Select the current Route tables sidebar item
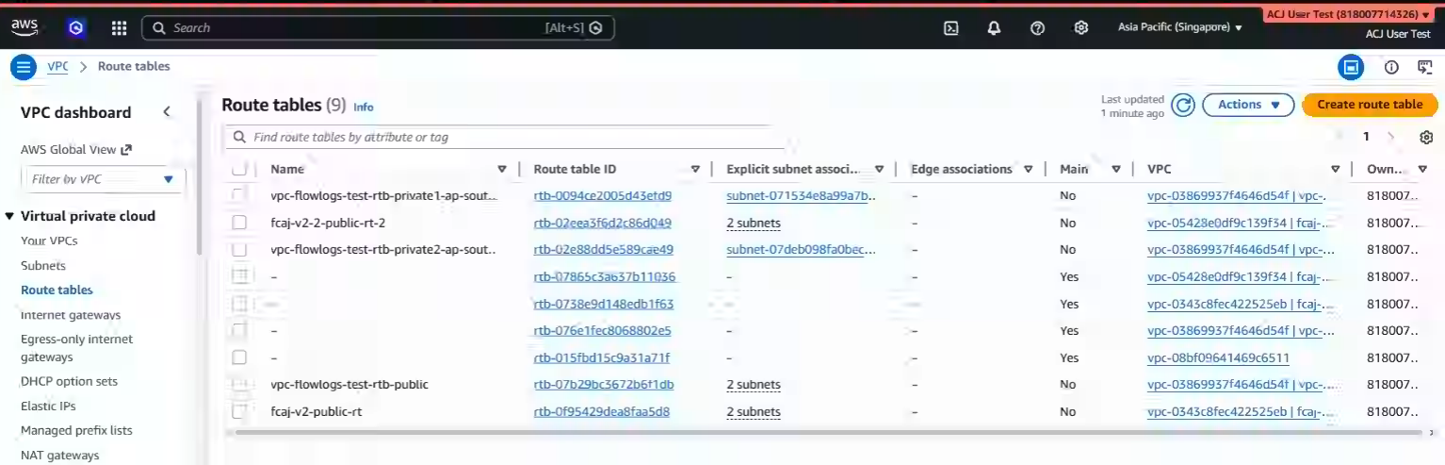Viewport: 1445px width, 465px height. pos(57,290)
